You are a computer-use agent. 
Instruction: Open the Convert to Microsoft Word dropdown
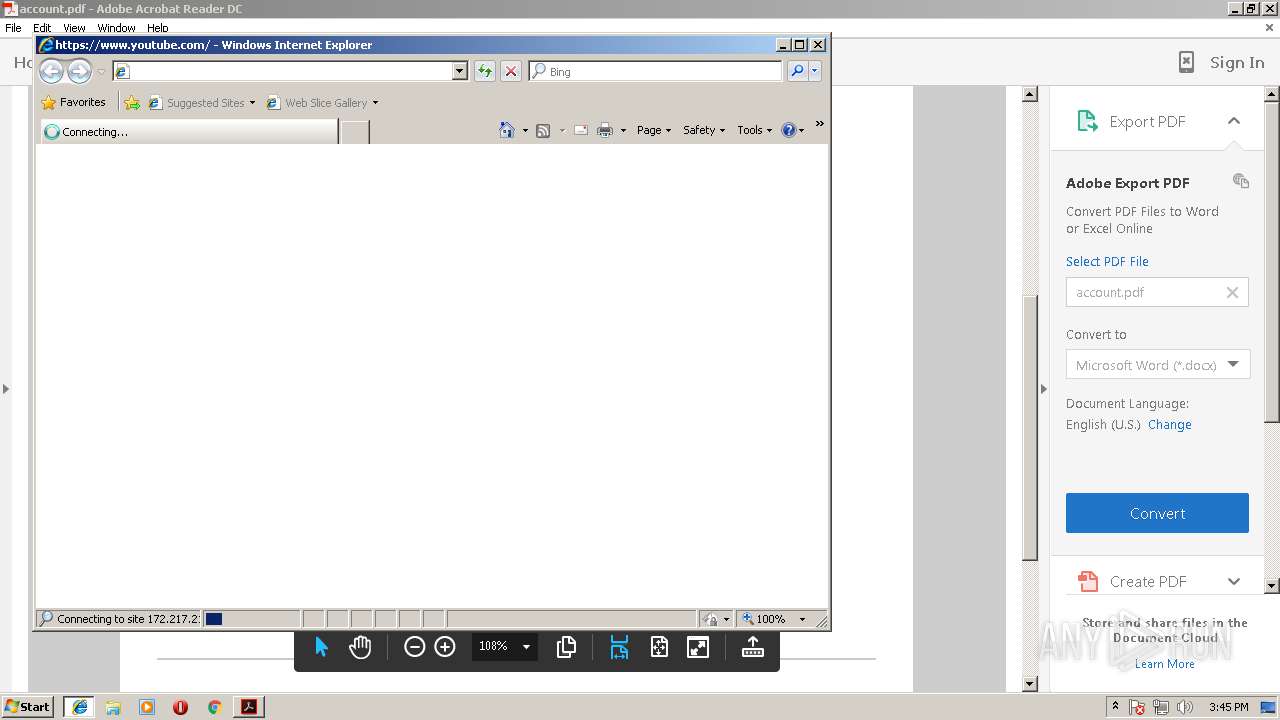click(x=1233, y=365)
